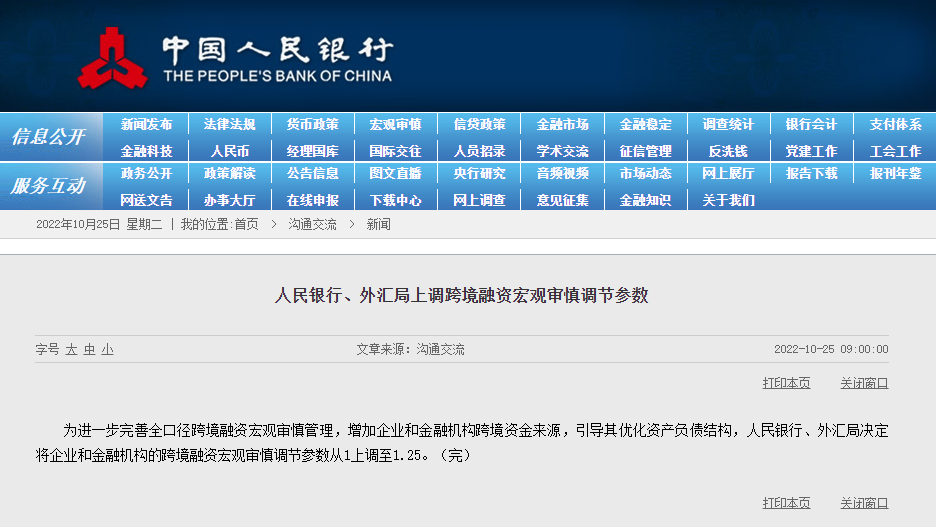Open 新闻发布 menu item
The image size is (936, 527).
tap(146, 124)
